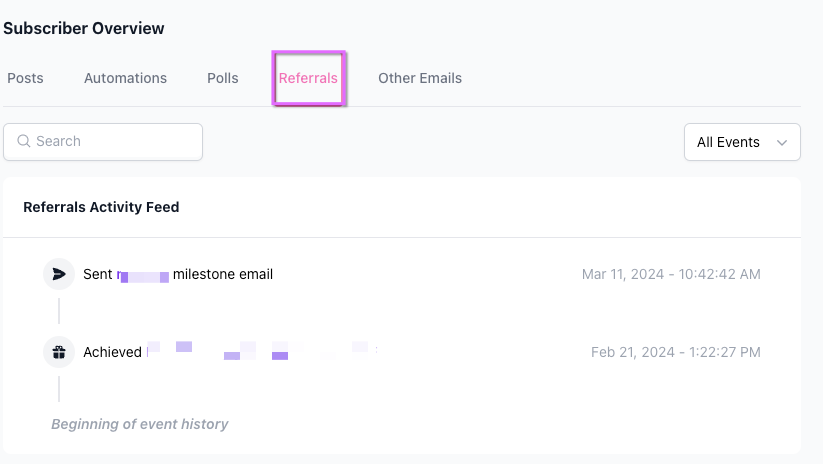Click timeline connector between Sent and Achieved
Image resolution: width=823 pixels, height=464 pixels.
pyautogui.click(x=59, y=311)
